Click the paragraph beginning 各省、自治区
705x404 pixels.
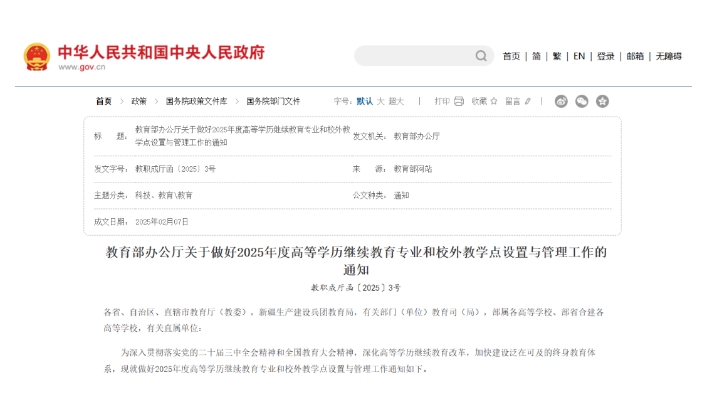coord(354,320)
